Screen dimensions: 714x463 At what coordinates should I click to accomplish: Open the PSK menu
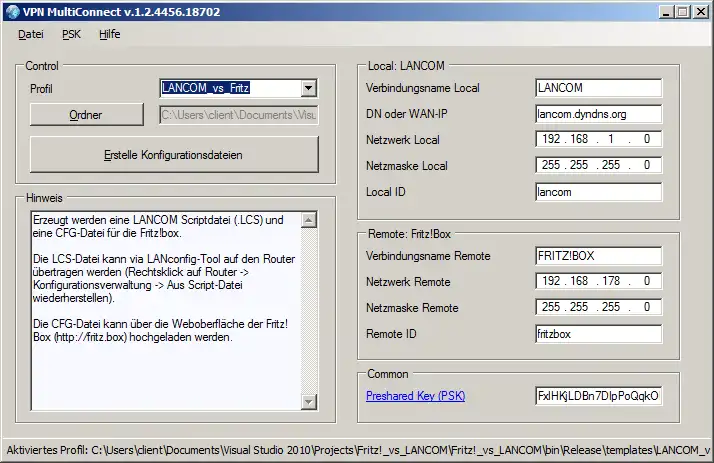coord(71,34)
